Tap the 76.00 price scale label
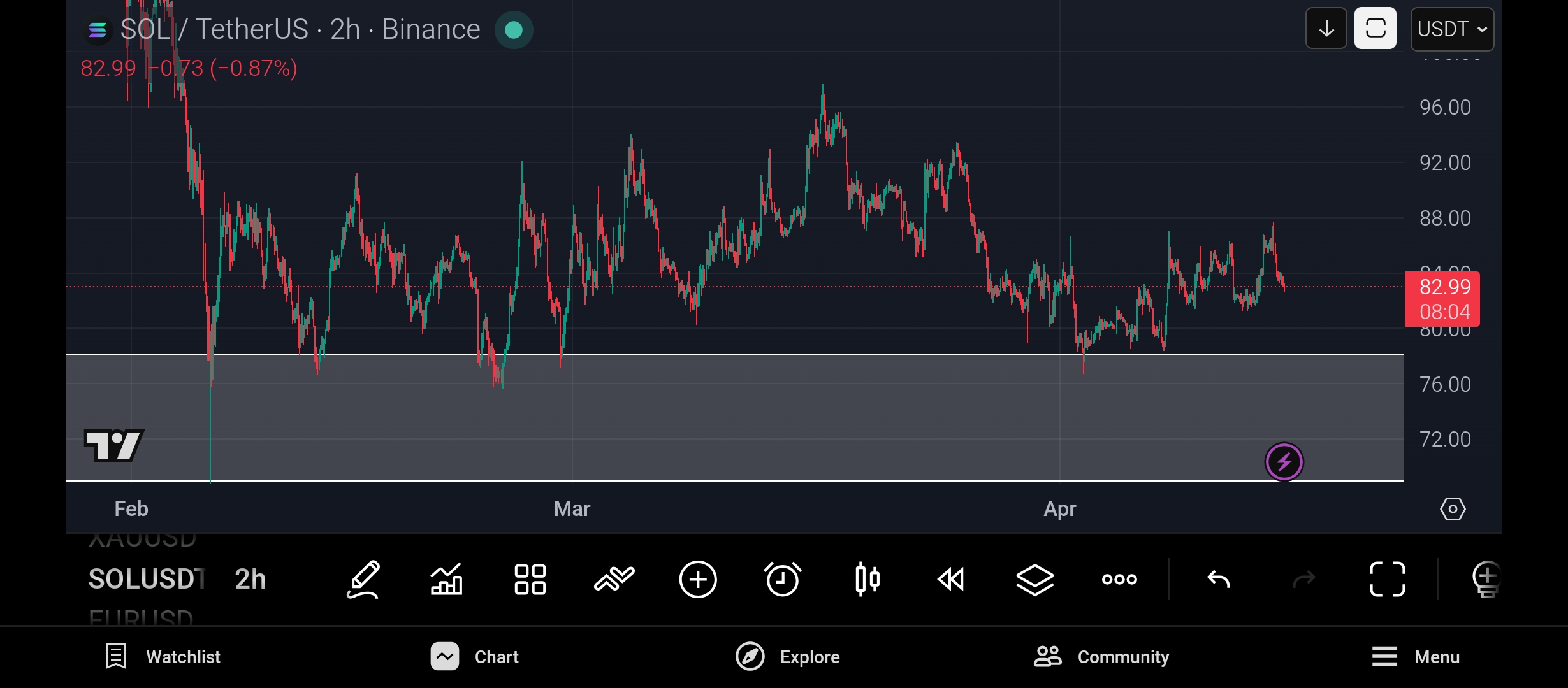 tap(1445, 385)
